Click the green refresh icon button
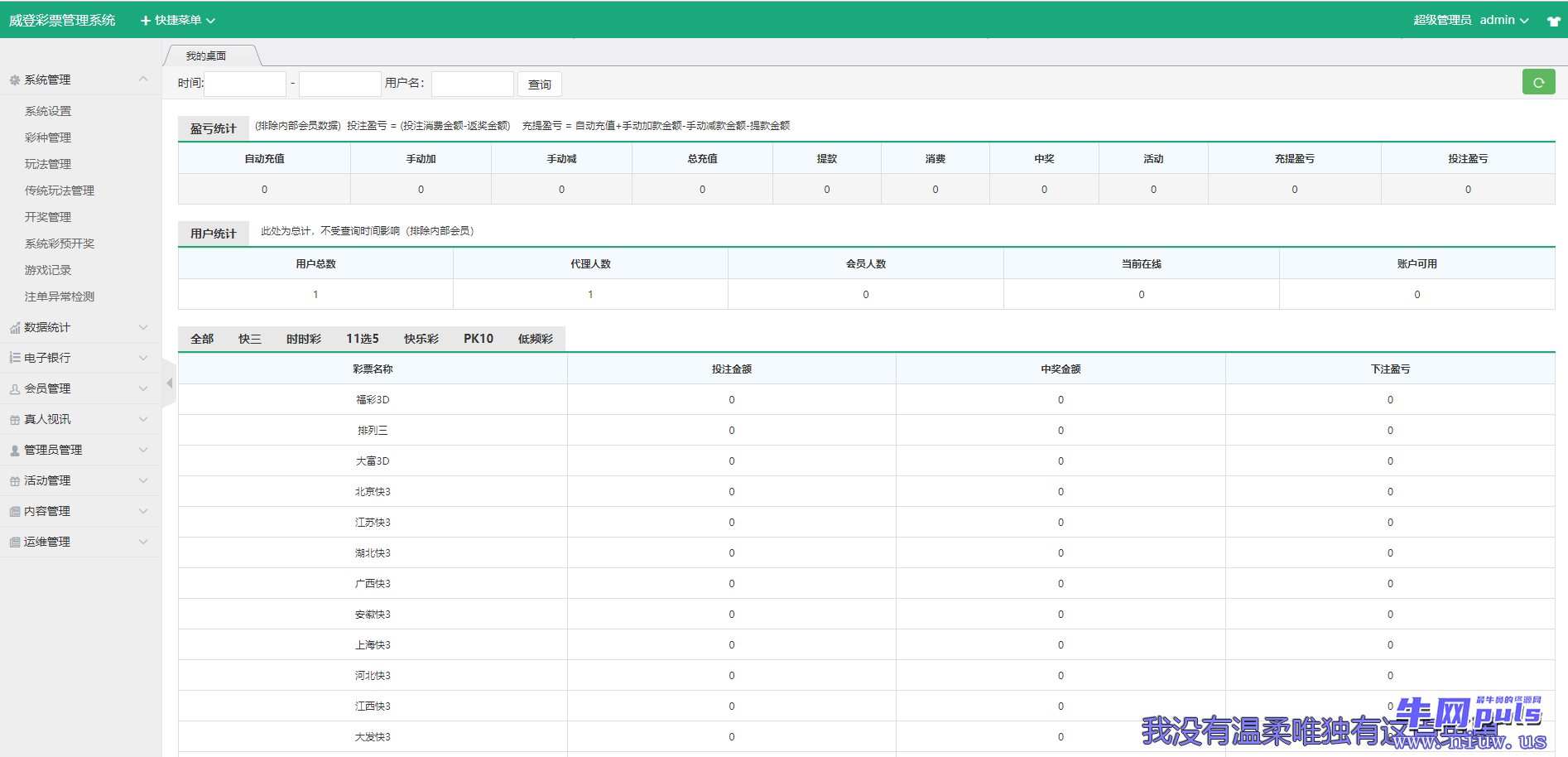 point(1538,82)
